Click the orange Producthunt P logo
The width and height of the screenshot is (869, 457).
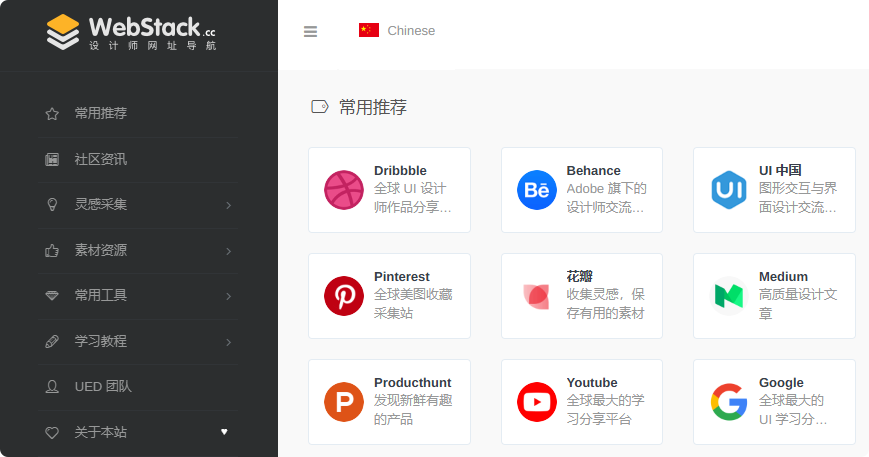tap(344, 402)
